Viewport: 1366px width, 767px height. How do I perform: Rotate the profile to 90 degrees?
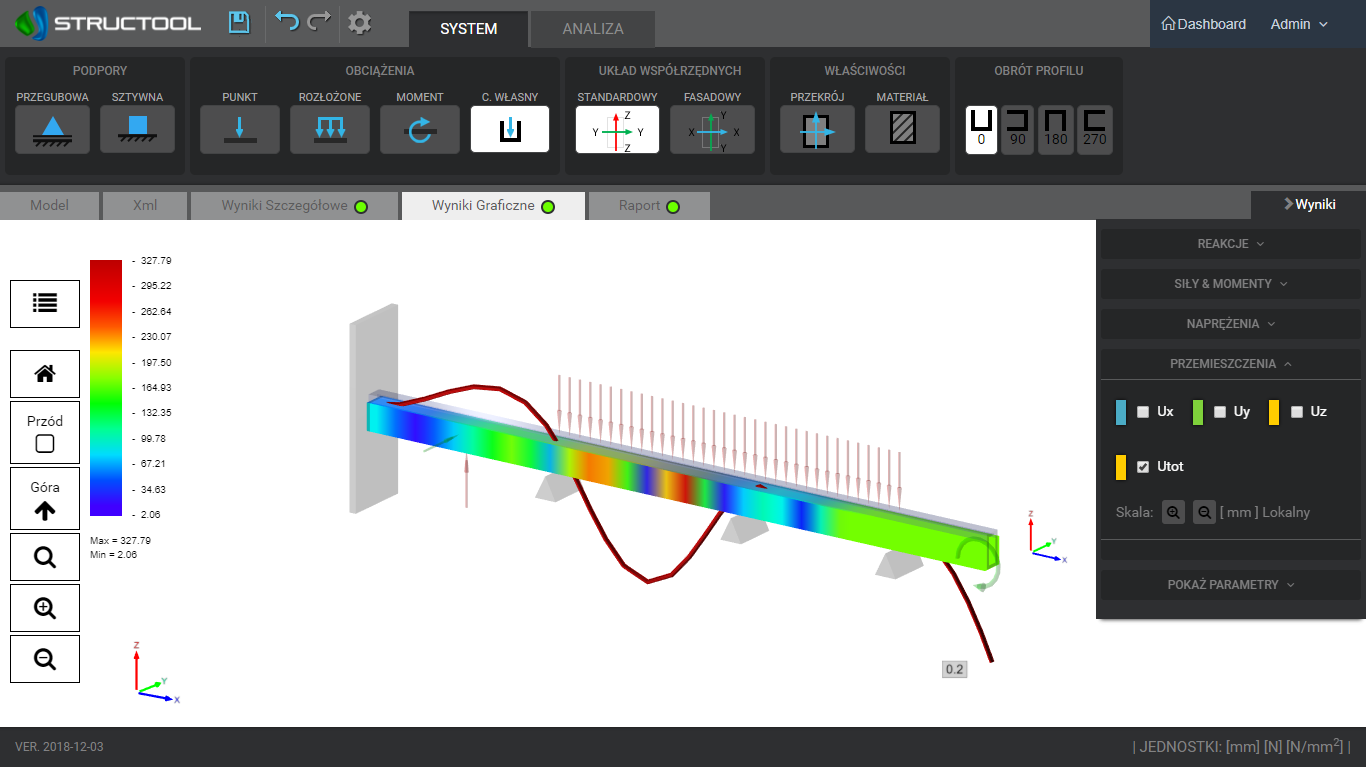pyautogui.click(x=1018, y=130)
